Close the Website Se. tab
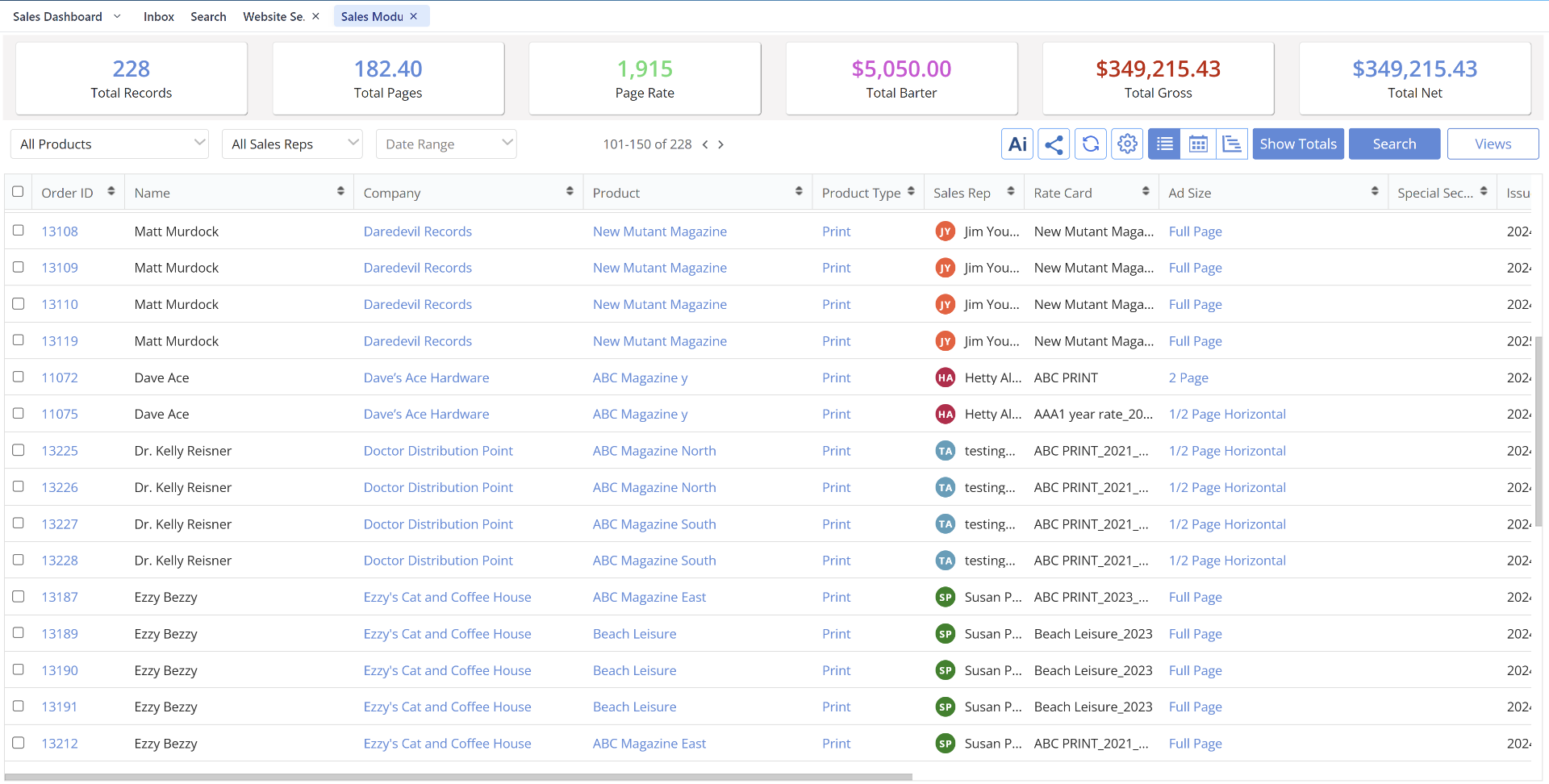1549x784 pixels. [315, 16]
